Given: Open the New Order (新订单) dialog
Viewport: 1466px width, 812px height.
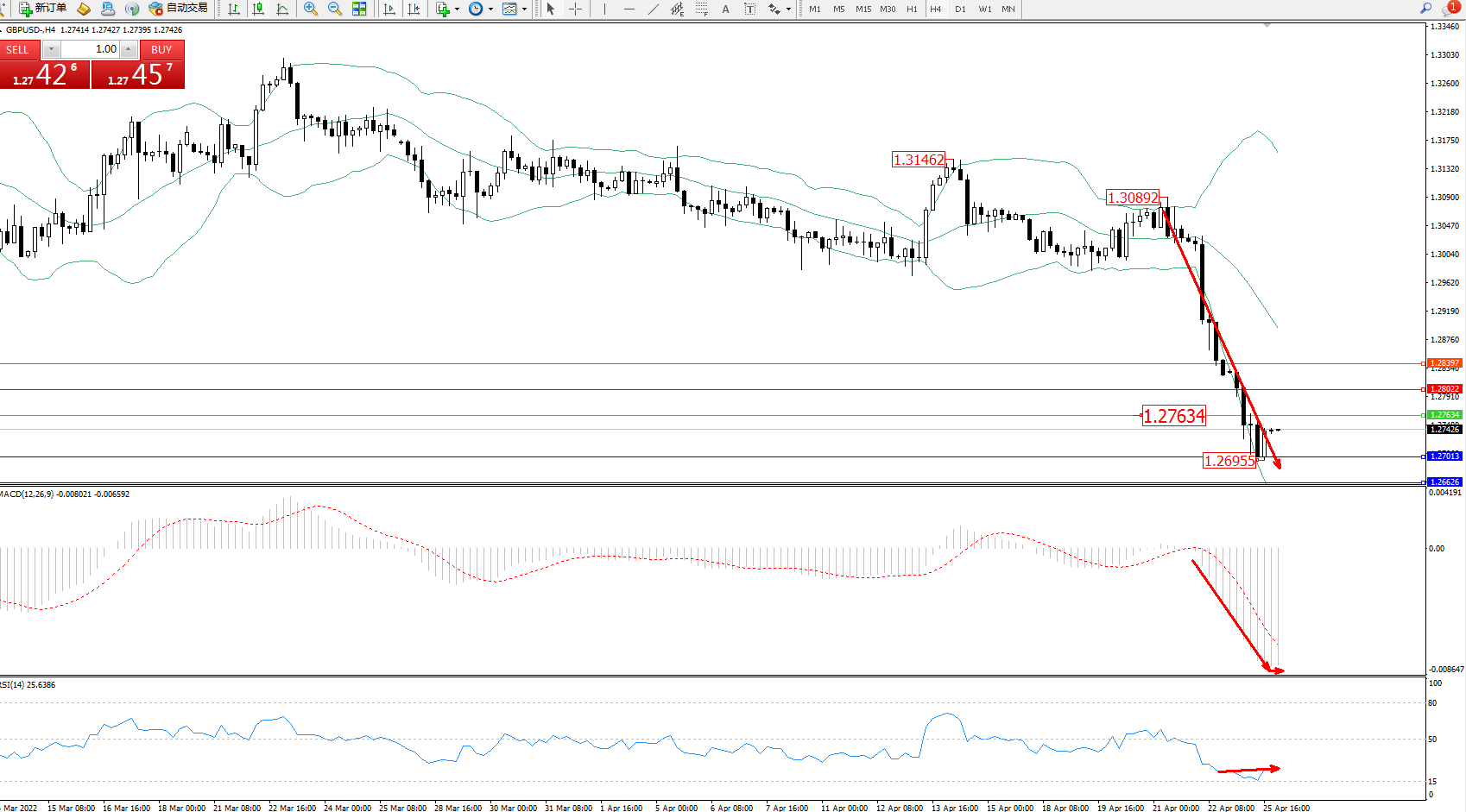Looking at the screenshot, I should [42, 9].
